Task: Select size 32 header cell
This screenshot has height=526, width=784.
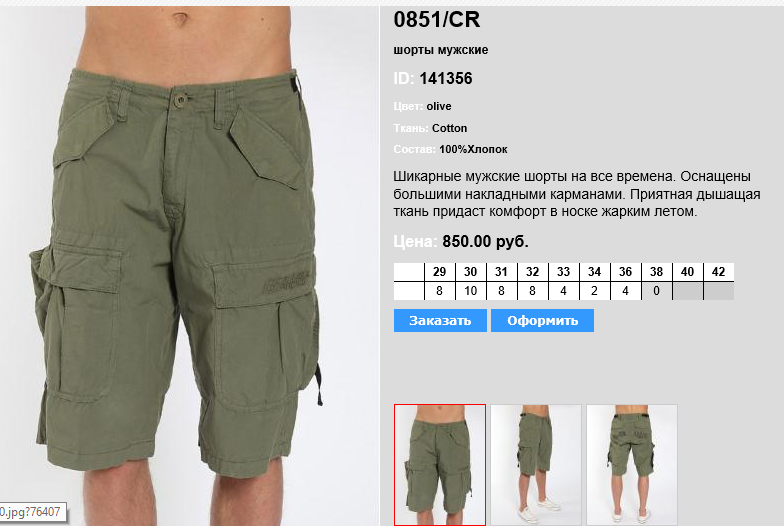Action: click(532, 272)
